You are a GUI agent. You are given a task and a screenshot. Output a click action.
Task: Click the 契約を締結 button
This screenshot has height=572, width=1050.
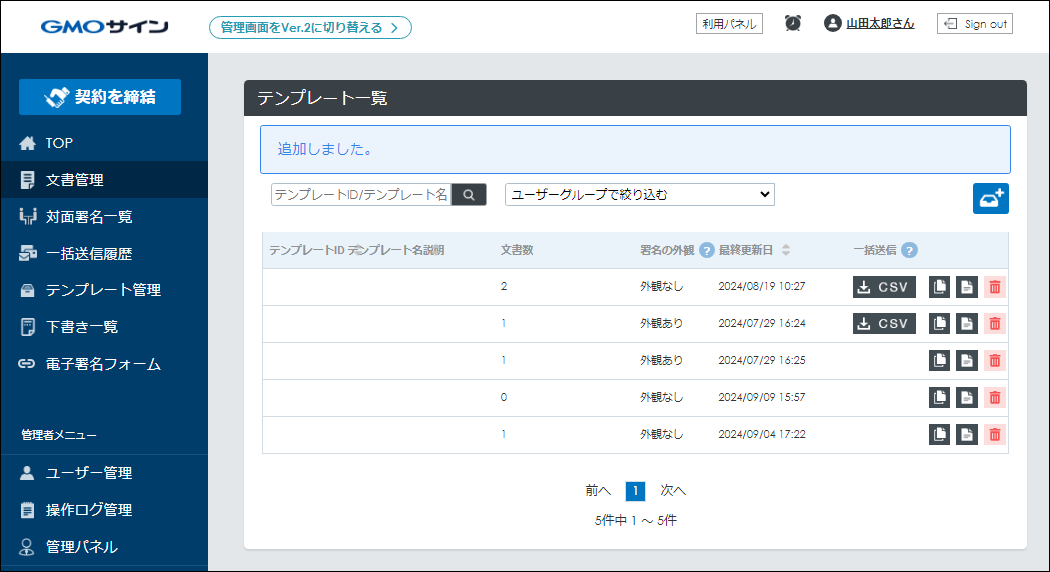click(100, 97)
